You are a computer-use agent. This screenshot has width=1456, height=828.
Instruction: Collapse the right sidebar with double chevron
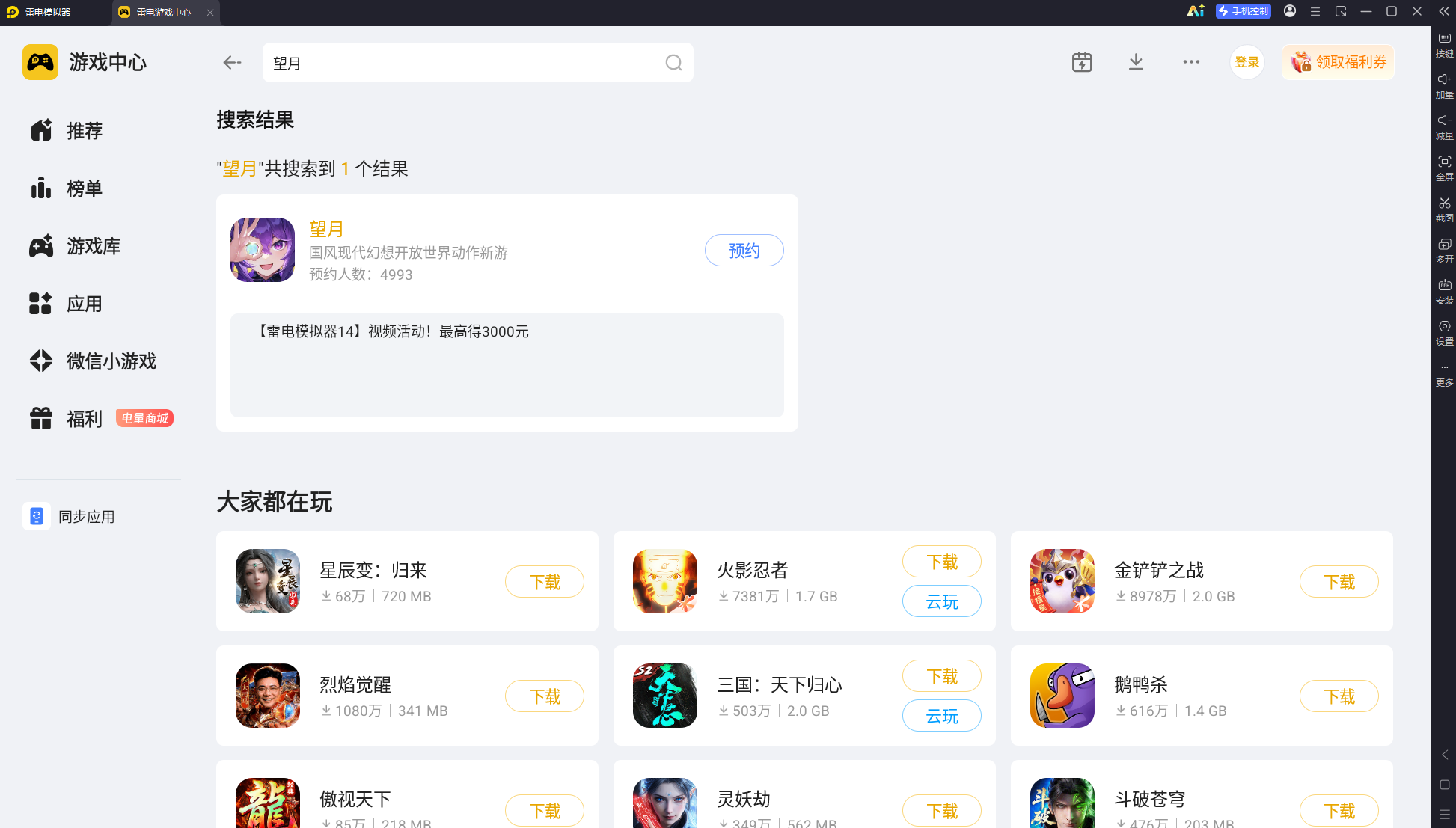1443,11
